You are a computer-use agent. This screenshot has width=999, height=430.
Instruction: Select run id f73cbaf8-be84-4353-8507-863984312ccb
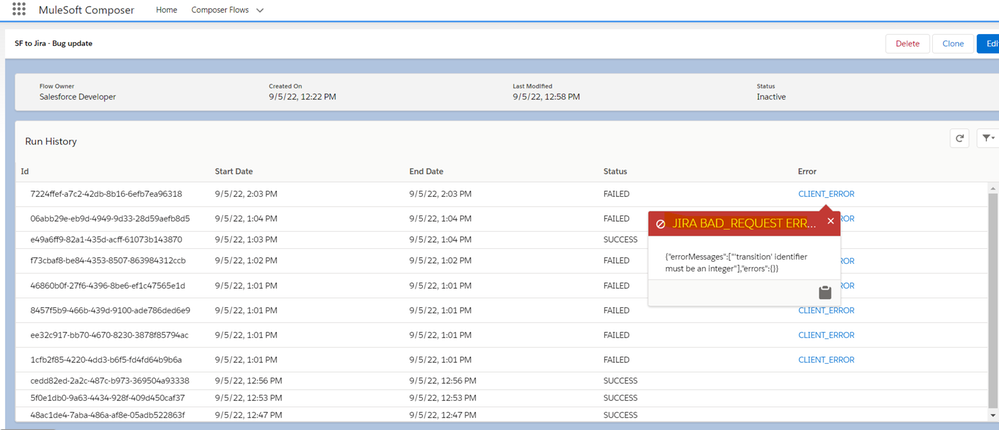108,261
